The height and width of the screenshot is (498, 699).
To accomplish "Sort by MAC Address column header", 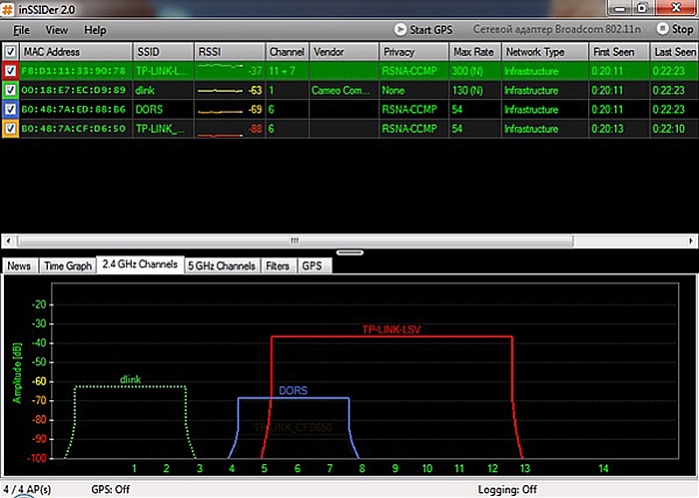I will click(x=76, y=52).
